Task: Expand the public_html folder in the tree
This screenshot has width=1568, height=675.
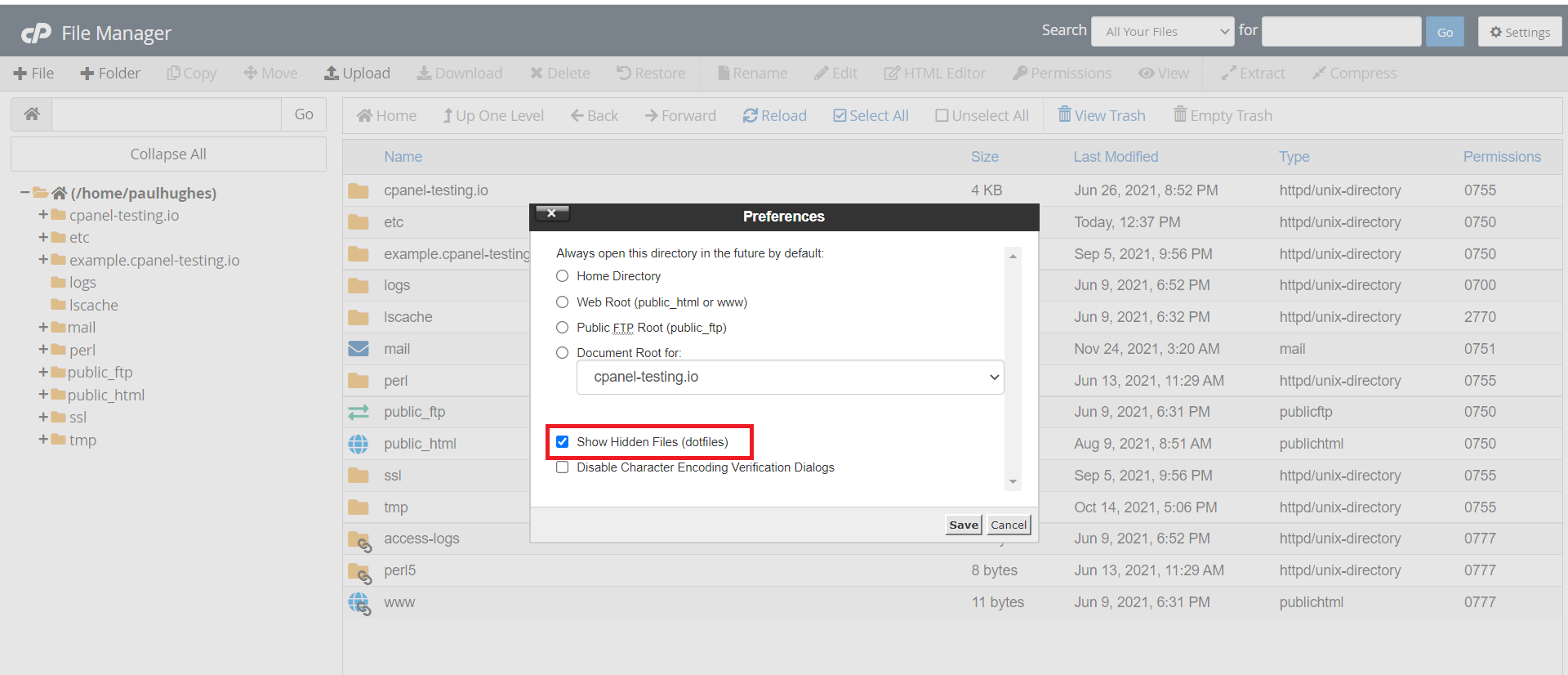Action: point(43,395)
